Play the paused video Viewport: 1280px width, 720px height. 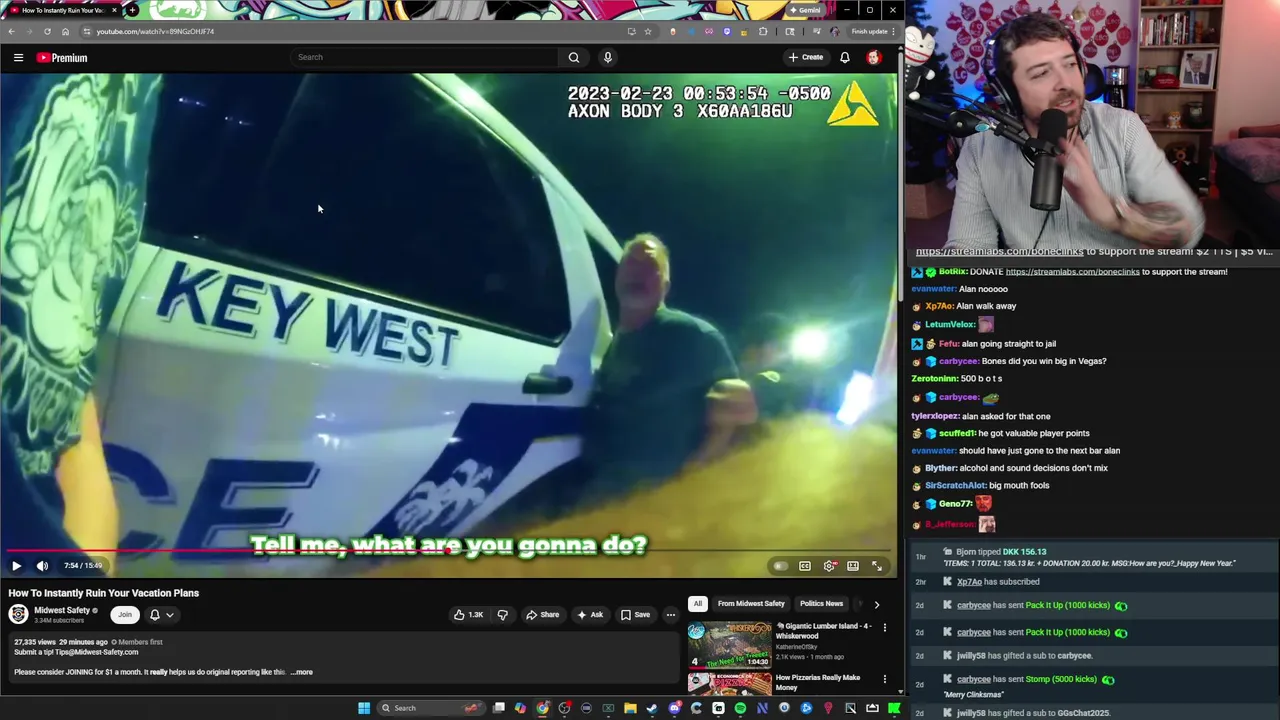pos(16,566)
